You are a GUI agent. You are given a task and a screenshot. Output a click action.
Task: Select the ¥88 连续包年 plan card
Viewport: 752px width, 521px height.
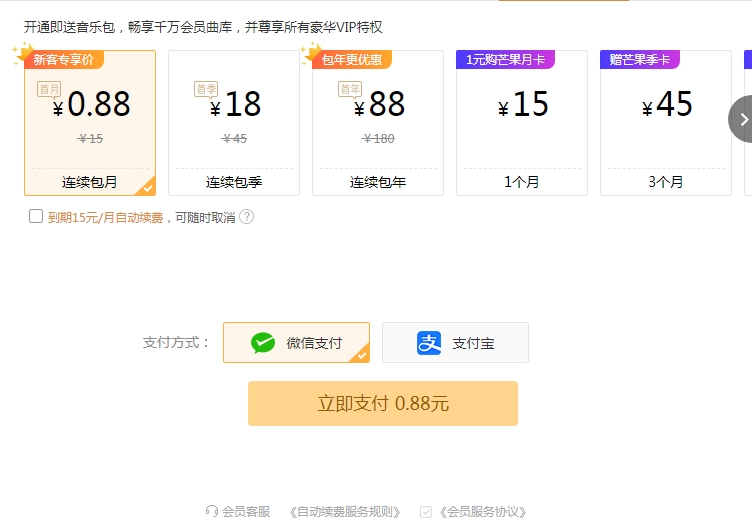(378, 123)
